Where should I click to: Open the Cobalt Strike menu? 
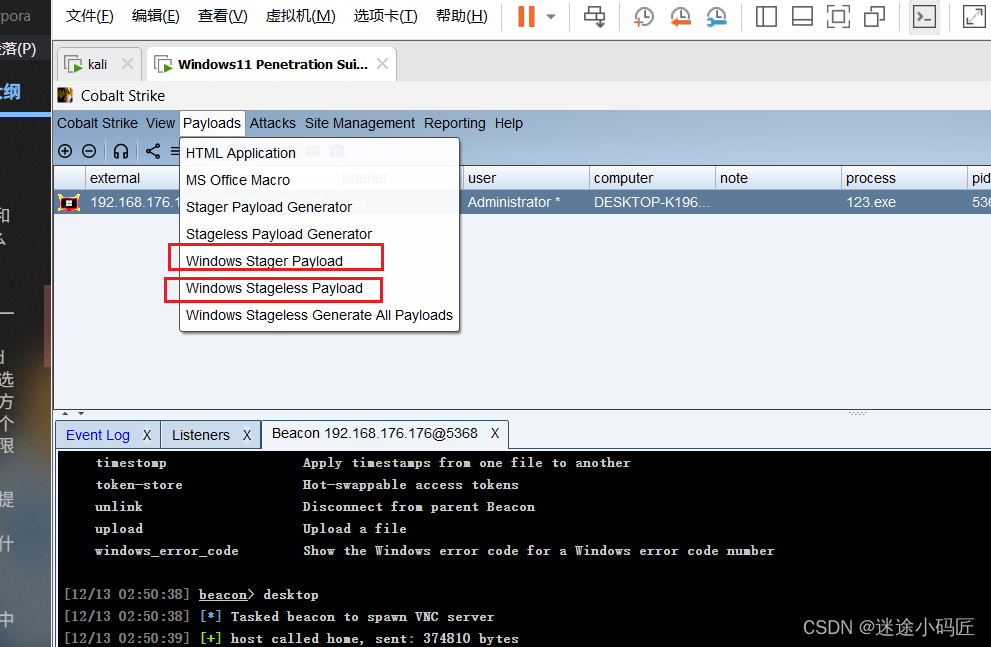[97, 123]
